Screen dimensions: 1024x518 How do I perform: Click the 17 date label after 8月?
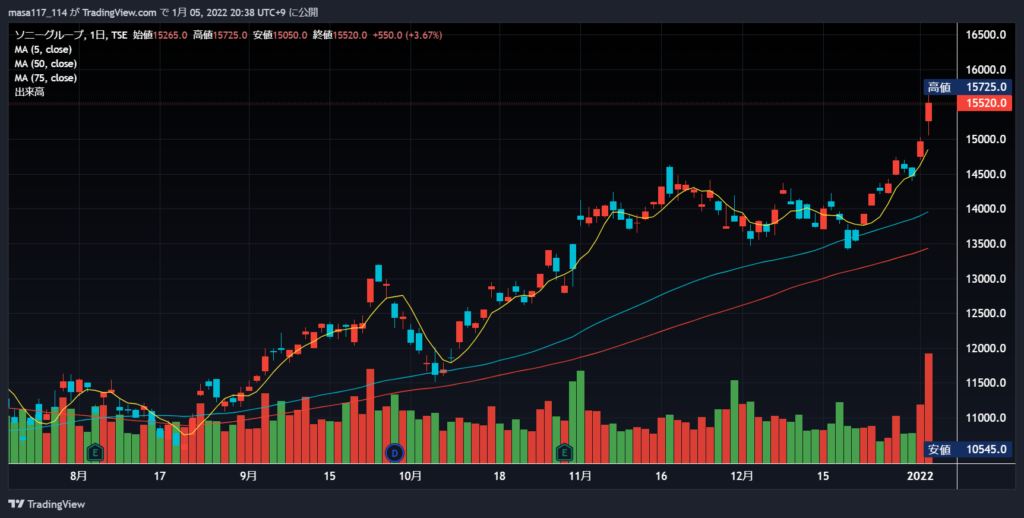pos(159,476)
